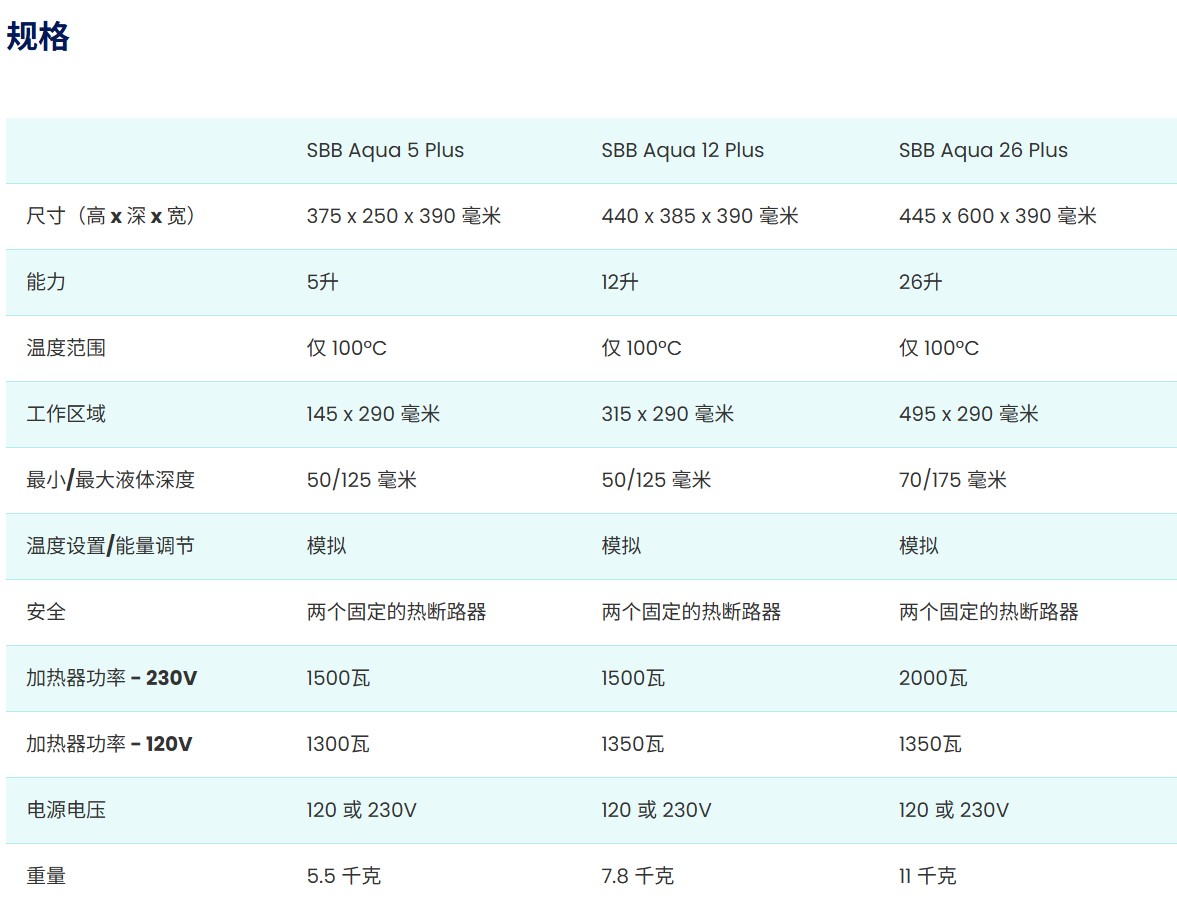Screen dimensions: 1177x905
Task: Click the 规格 heading
Action: click(x=38, y=36)
